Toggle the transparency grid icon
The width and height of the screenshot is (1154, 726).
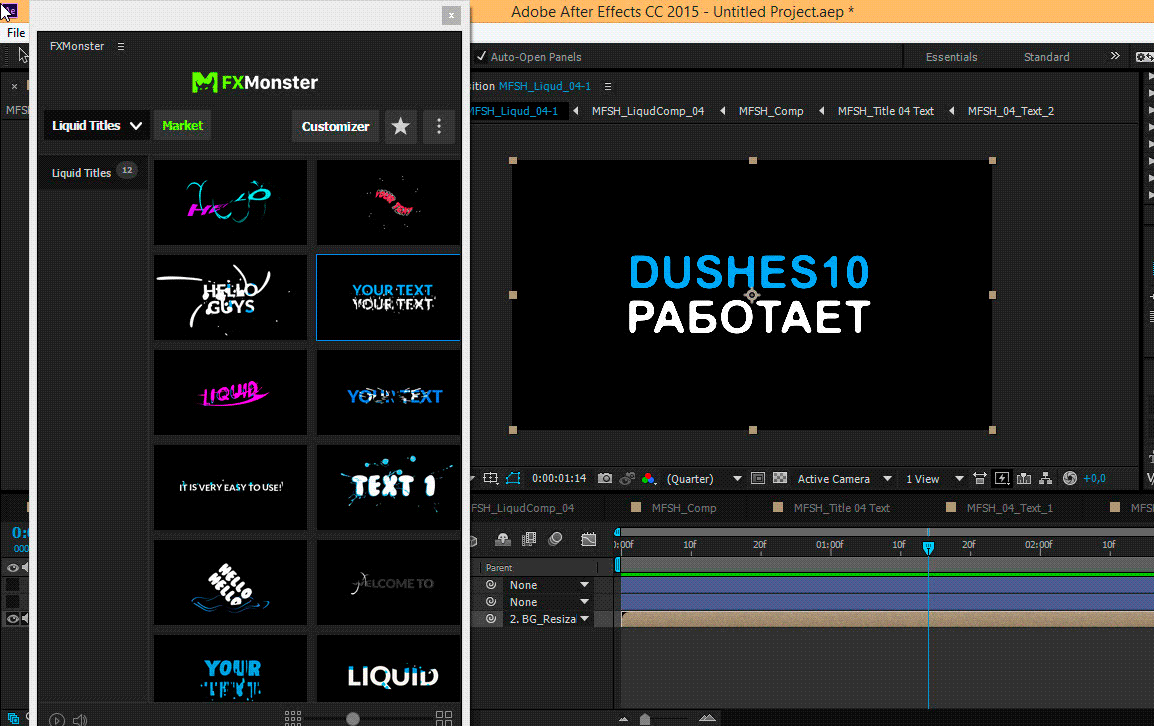point(780,479)
